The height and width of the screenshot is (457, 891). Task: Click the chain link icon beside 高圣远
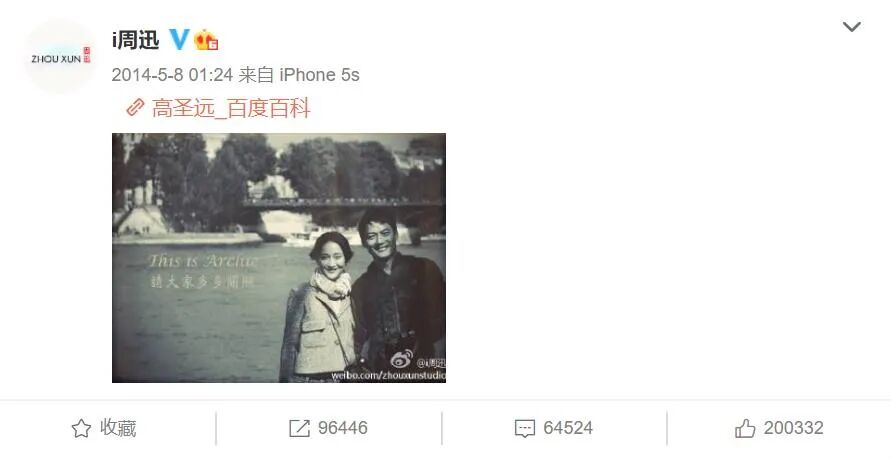(x=135, y=107)
